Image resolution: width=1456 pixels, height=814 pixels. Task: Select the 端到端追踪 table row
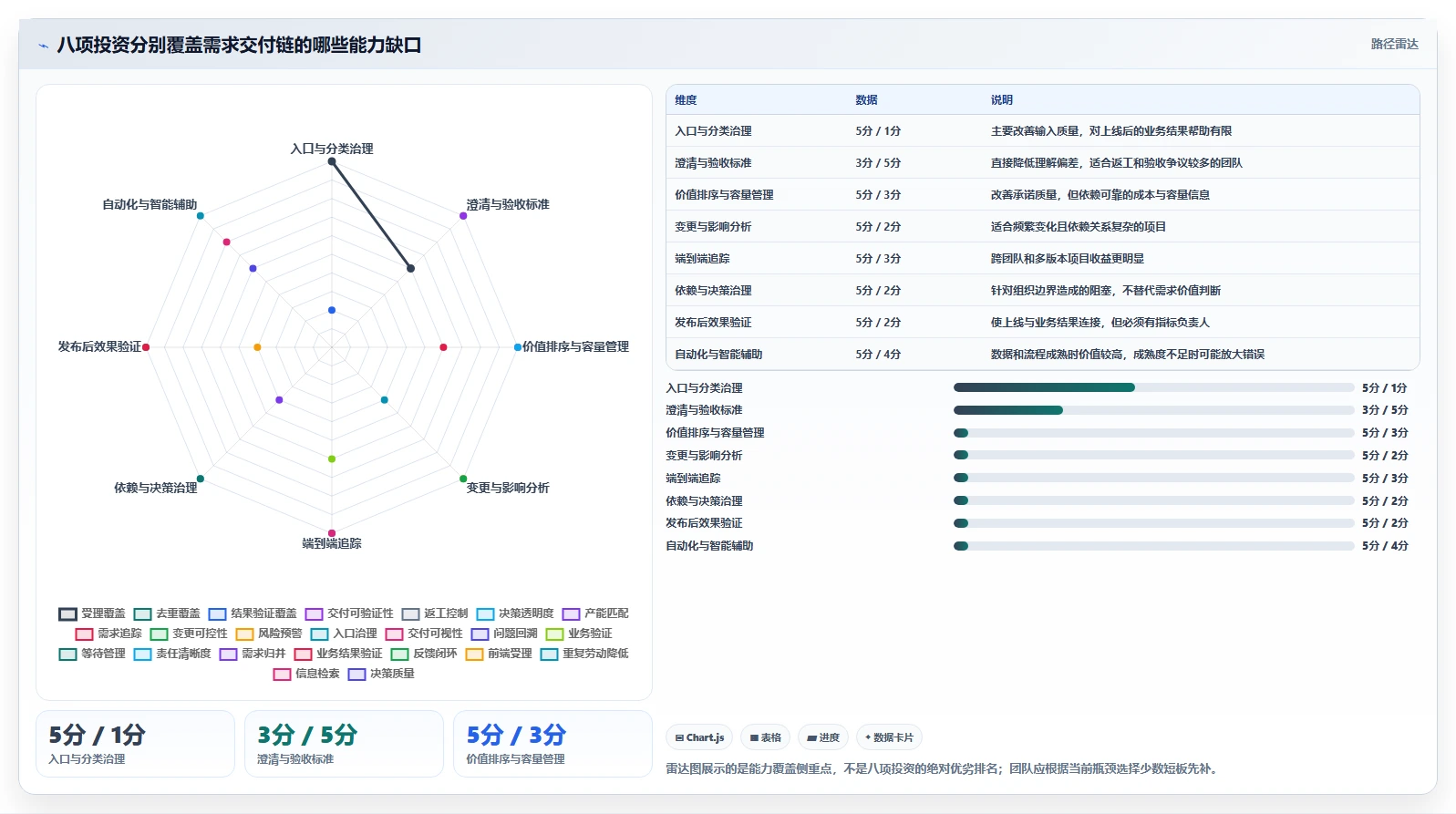1042,259
